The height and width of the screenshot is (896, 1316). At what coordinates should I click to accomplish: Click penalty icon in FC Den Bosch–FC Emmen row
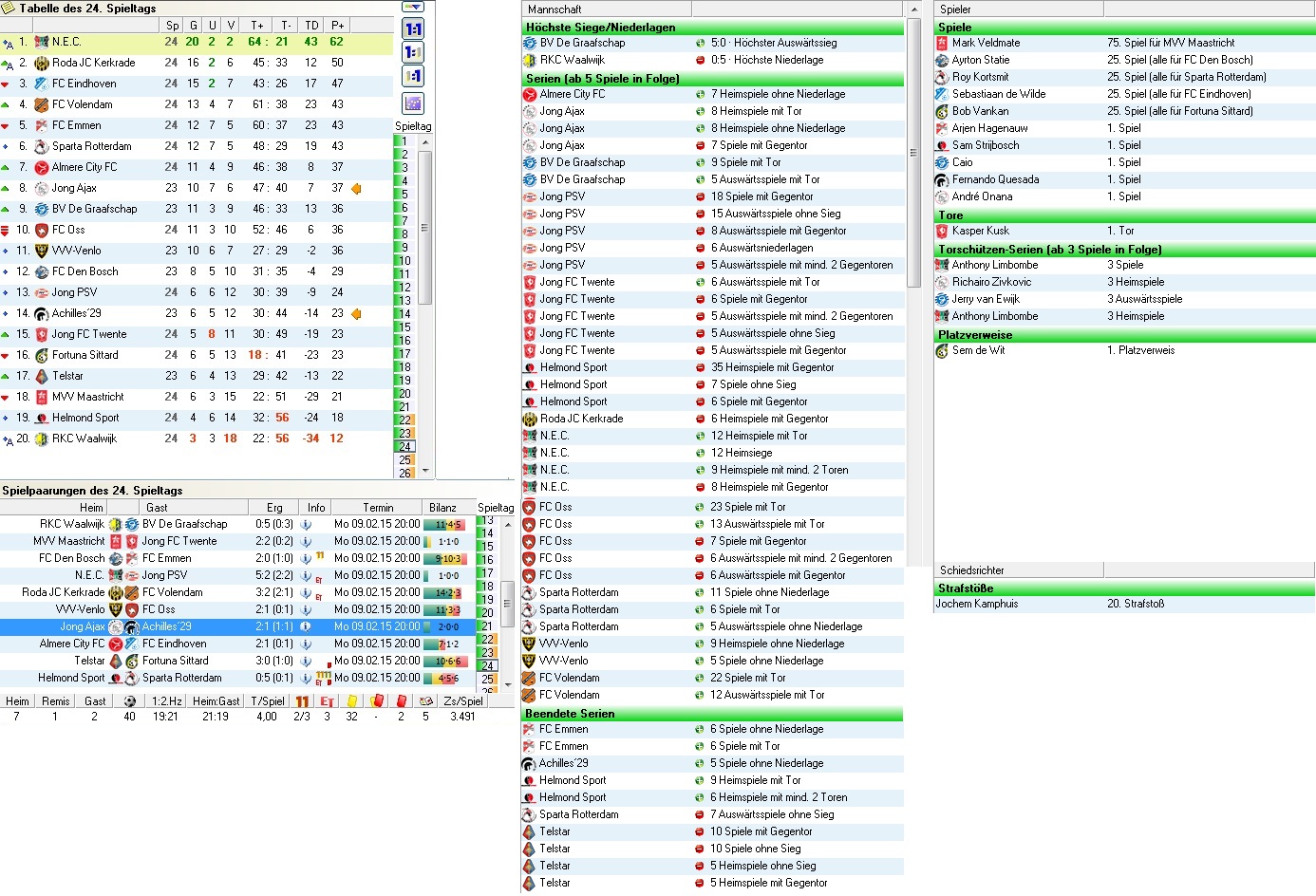click(320, 556)
